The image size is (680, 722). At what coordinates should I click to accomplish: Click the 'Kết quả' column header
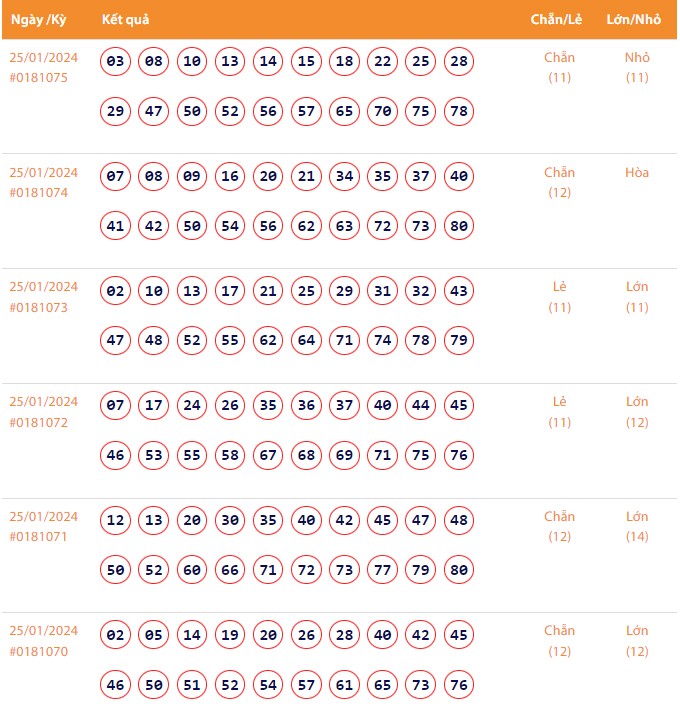[125, 20]
